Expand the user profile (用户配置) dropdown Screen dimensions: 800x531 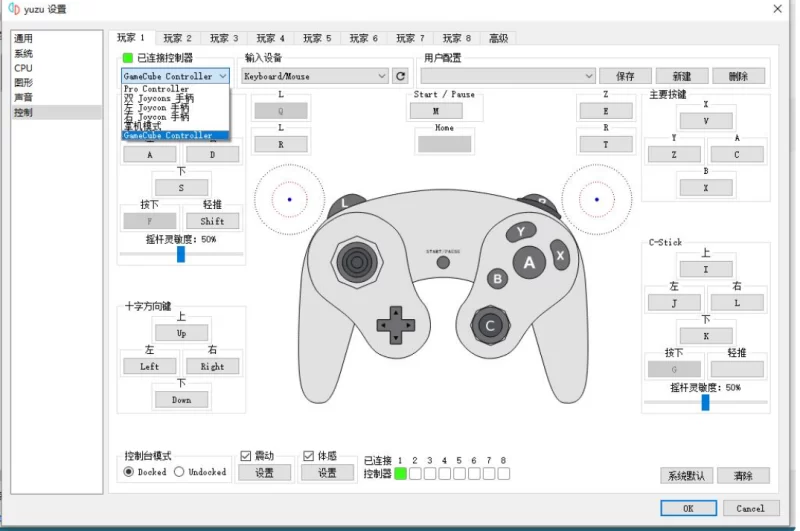point(508,76)
